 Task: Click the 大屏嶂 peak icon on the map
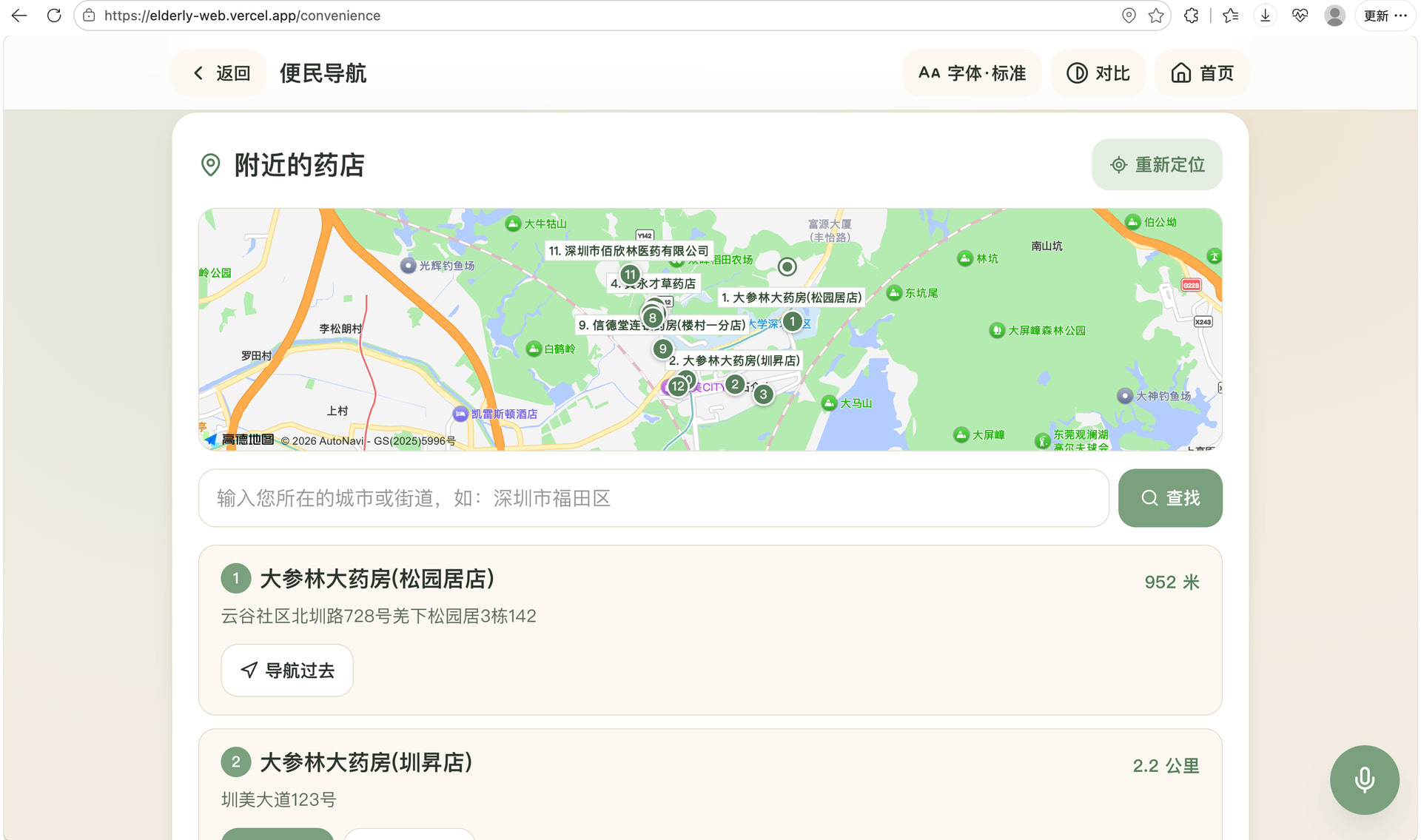(x=961, y=434)
